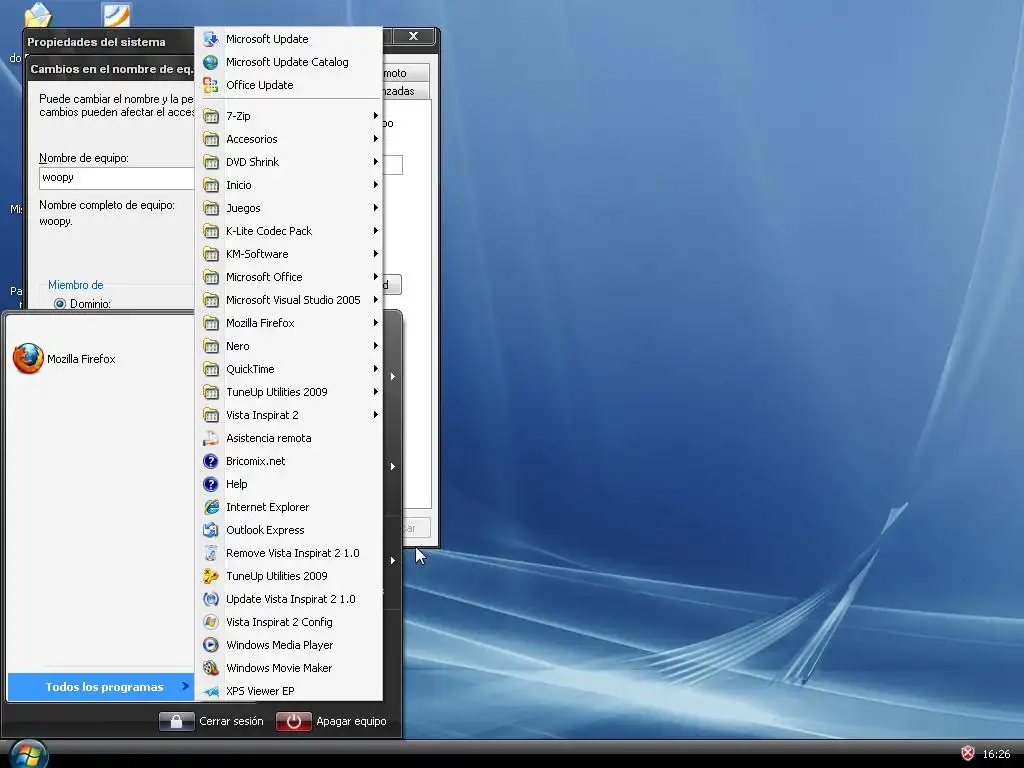Expand Microsoft Visual Studio 2005 submenu arrow
The height and width of the screenshot is (768, 1024).
pyautogui.click(x=376, y=300)
